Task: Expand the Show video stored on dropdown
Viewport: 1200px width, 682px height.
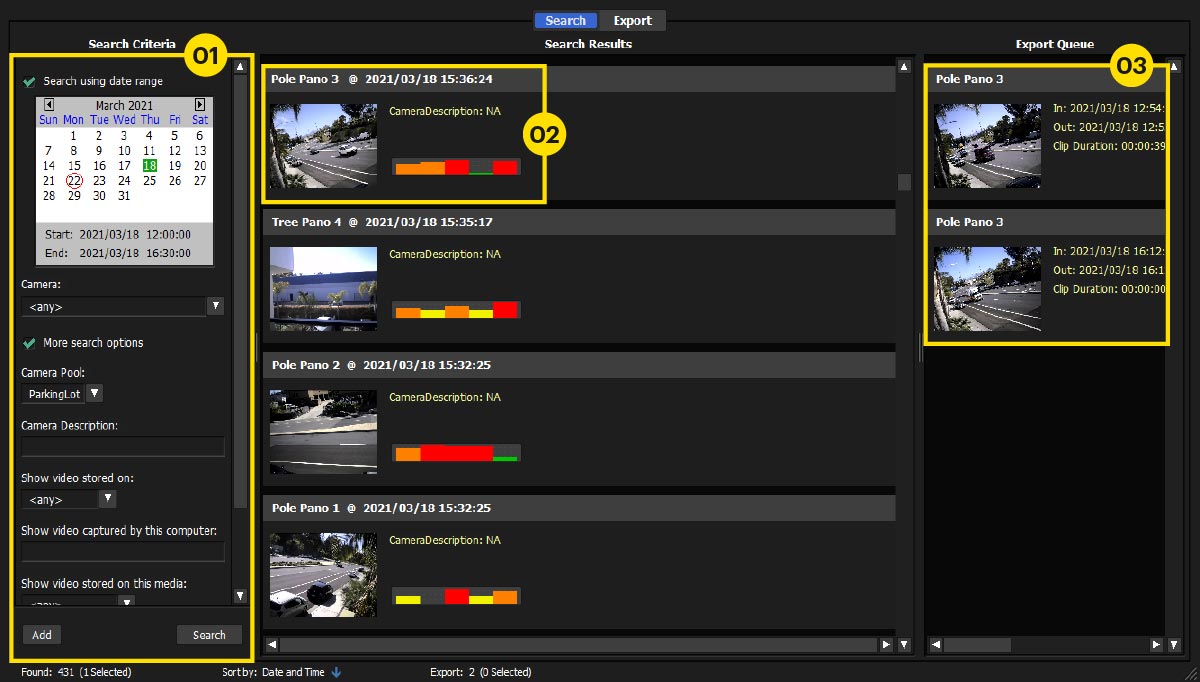Action: point(108,498)
